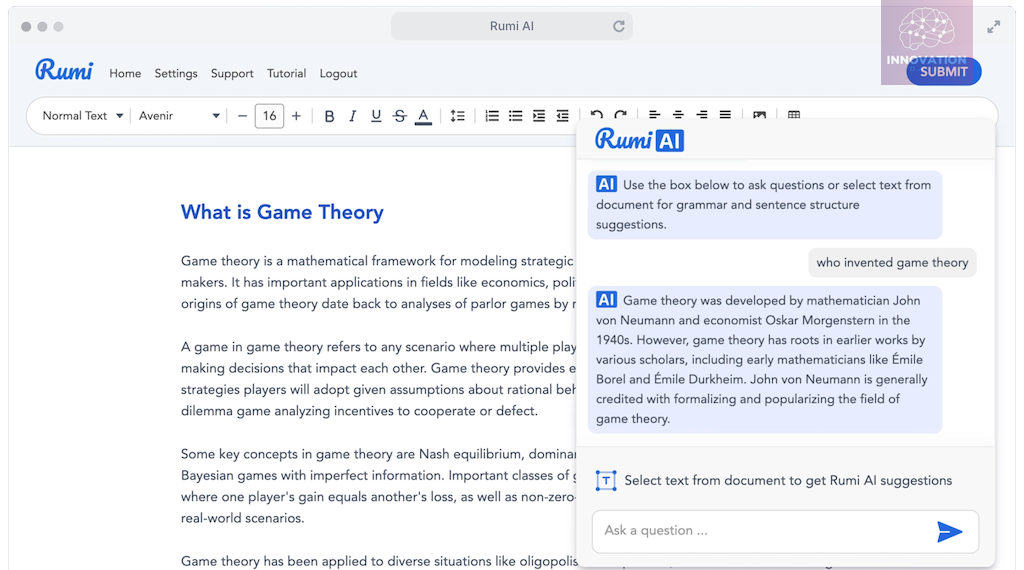Image resolution: width=1024 pixels, height=570 pixels.
Task: Decrease font size with minus button
Action: point(242,116)
